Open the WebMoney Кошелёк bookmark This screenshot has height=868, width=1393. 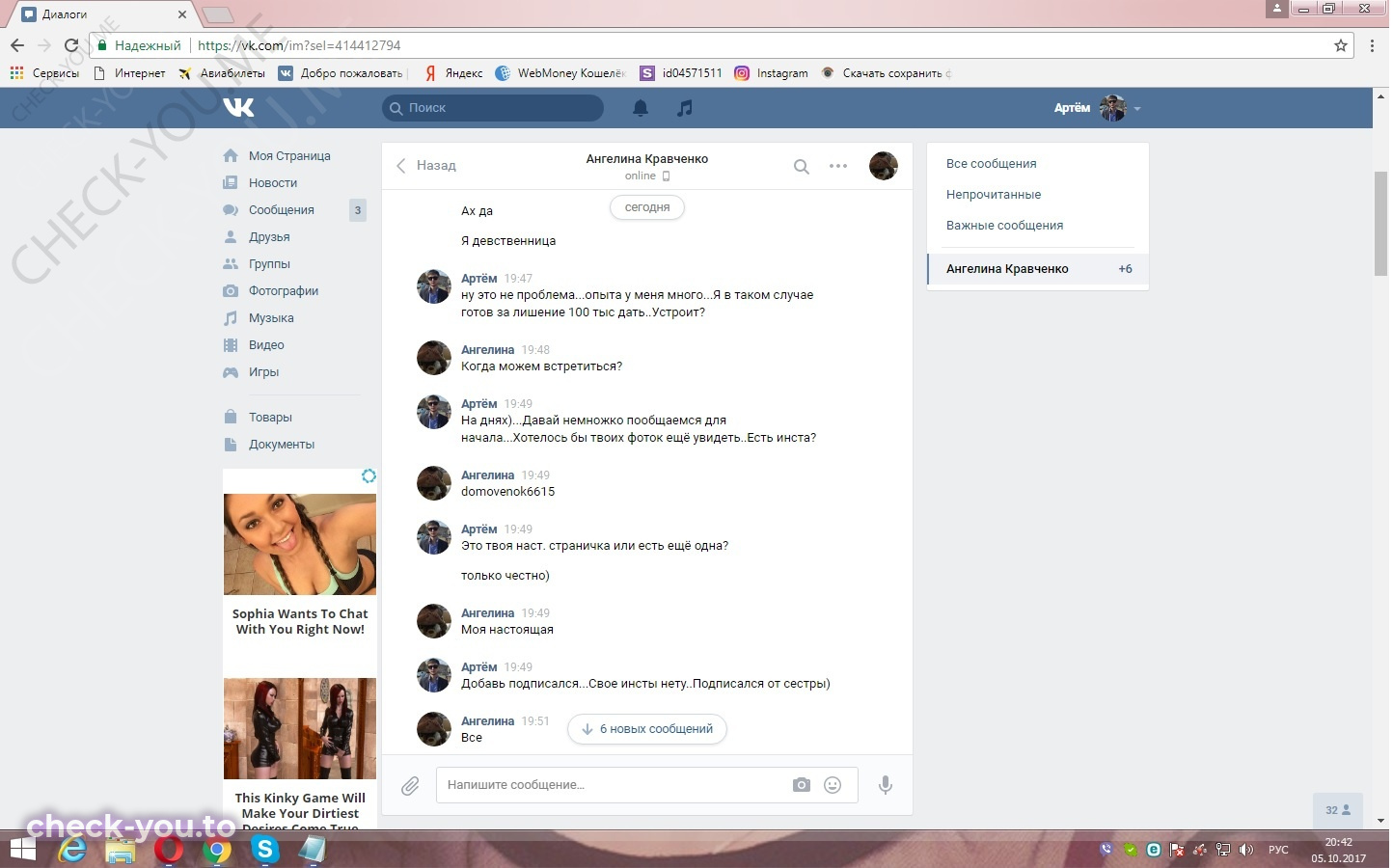560,73
